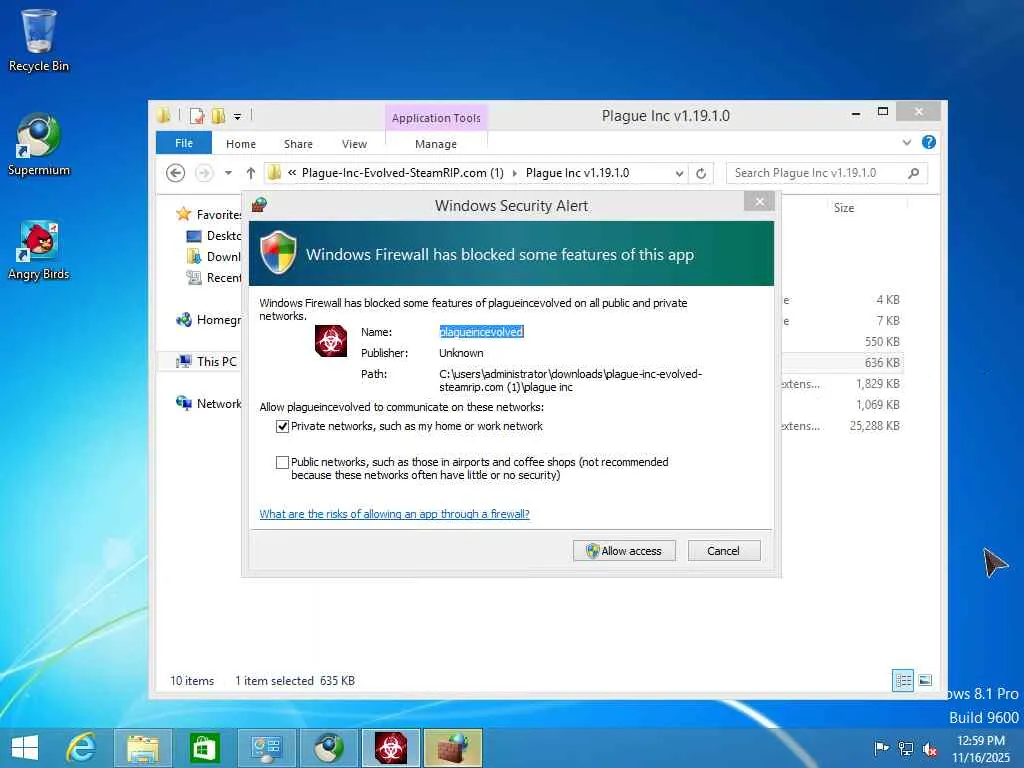Select Recent places in navigation pane
This screenshot has height=768, width=1024.
(x=214, y=278)
